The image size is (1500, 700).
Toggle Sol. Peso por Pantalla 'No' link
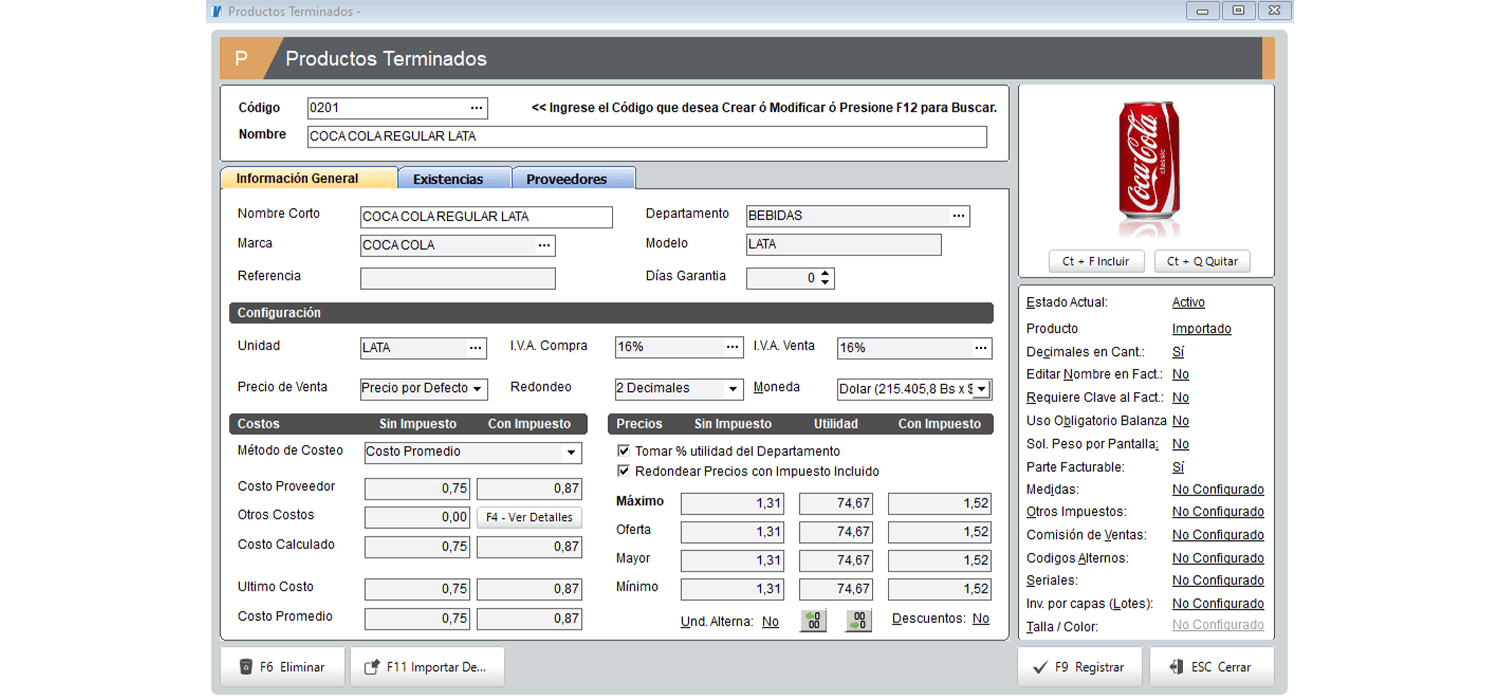point(1180,444)
